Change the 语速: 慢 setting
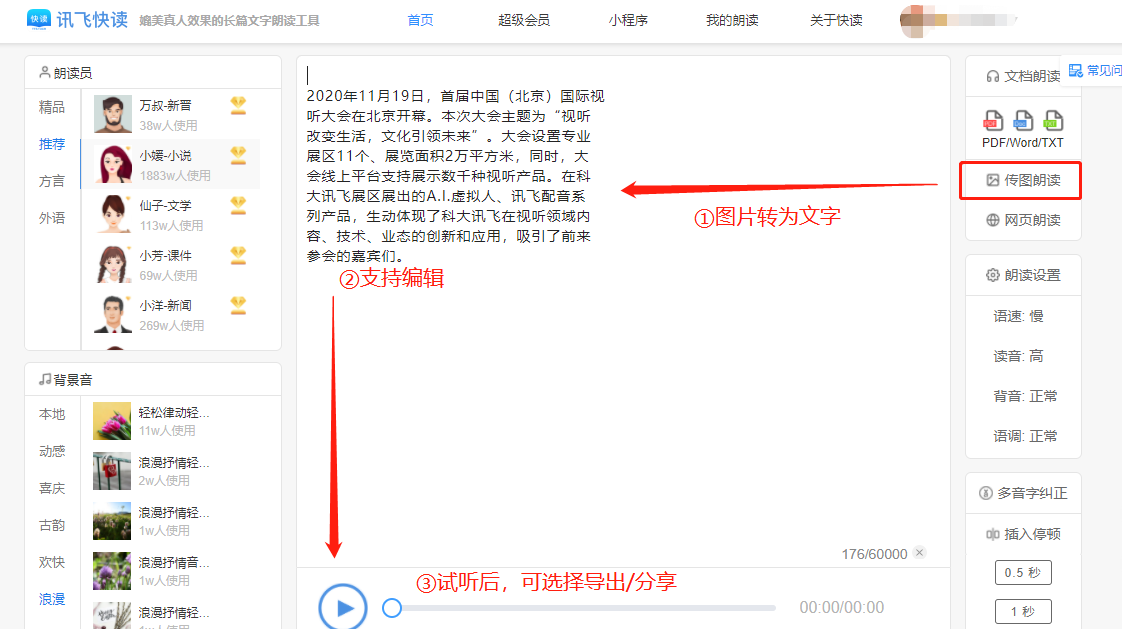 pos(1018,316)
